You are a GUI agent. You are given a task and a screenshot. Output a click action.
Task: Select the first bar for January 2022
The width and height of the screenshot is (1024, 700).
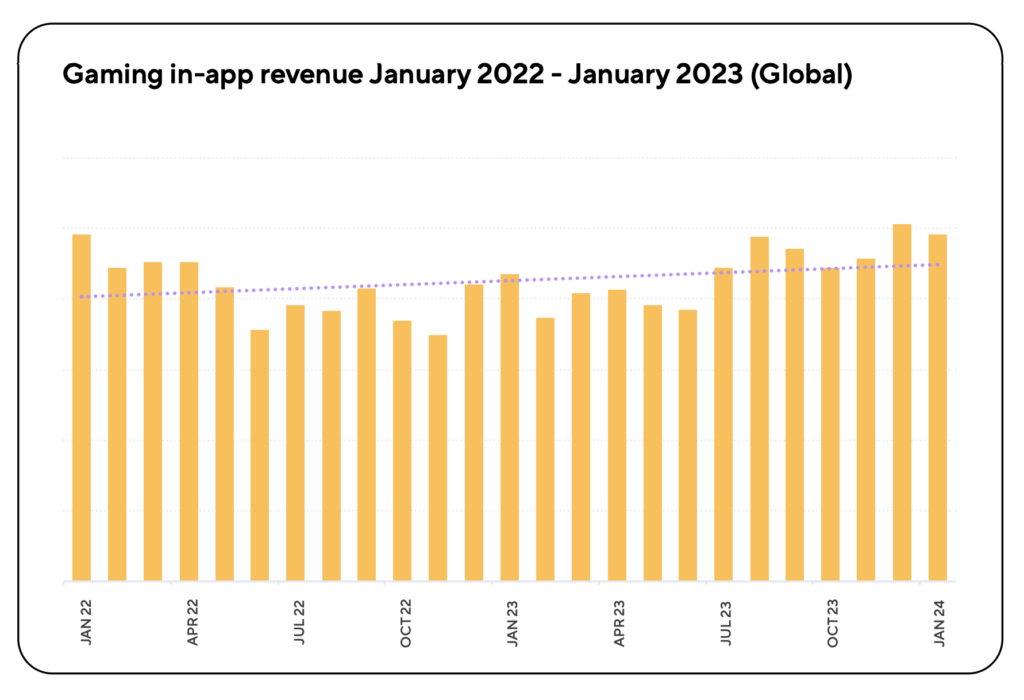81,410
